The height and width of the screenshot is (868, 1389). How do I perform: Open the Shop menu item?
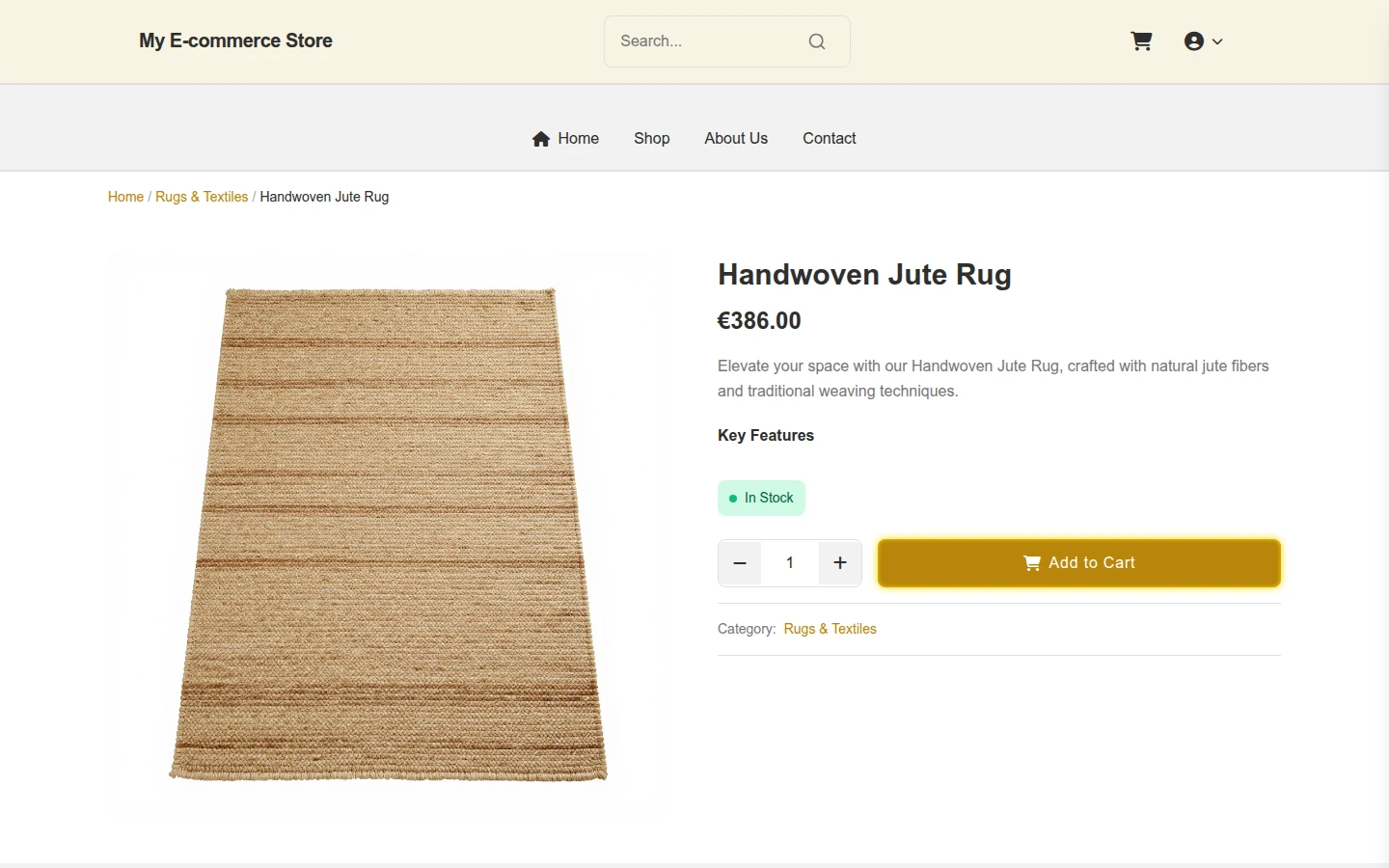coord(652,139)
